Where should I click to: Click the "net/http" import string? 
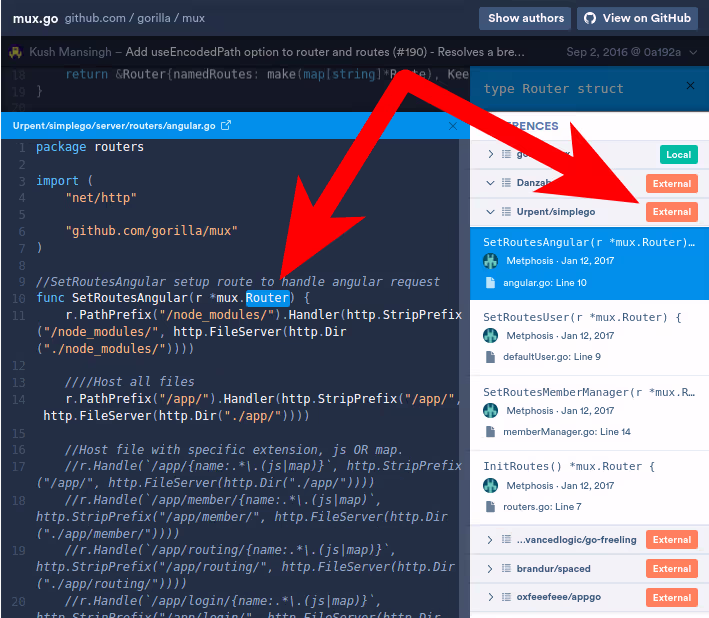(101, 198)
